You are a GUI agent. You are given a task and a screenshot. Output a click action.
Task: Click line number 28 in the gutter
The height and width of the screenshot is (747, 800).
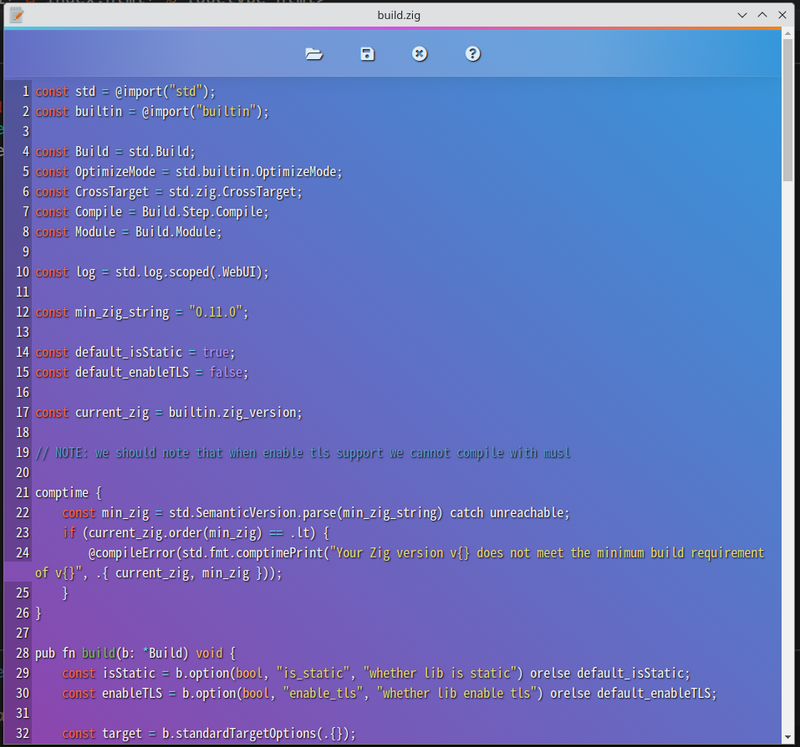pos(22,653)
